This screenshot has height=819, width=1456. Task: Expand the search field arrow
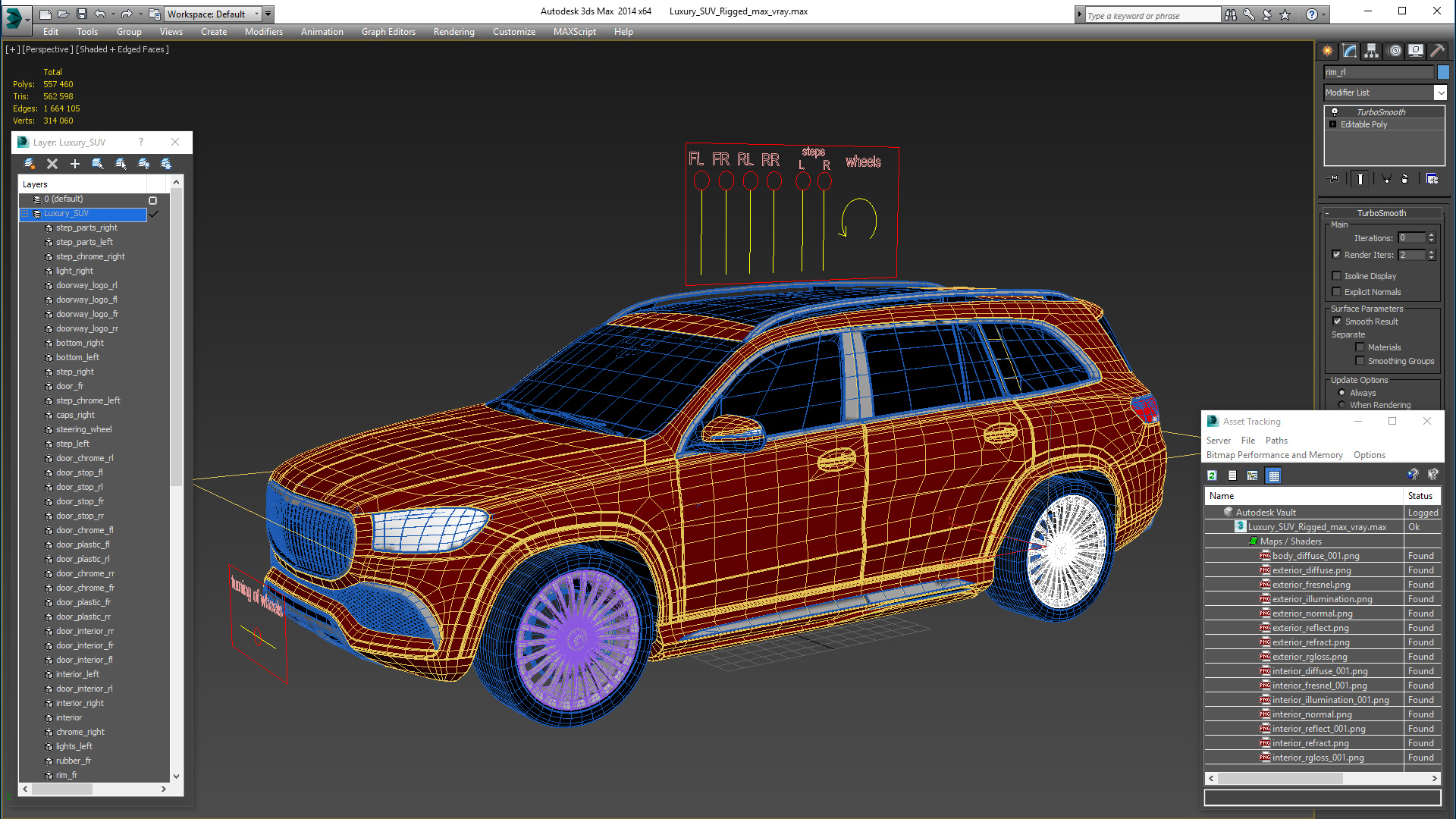[x=1079, y=14]
